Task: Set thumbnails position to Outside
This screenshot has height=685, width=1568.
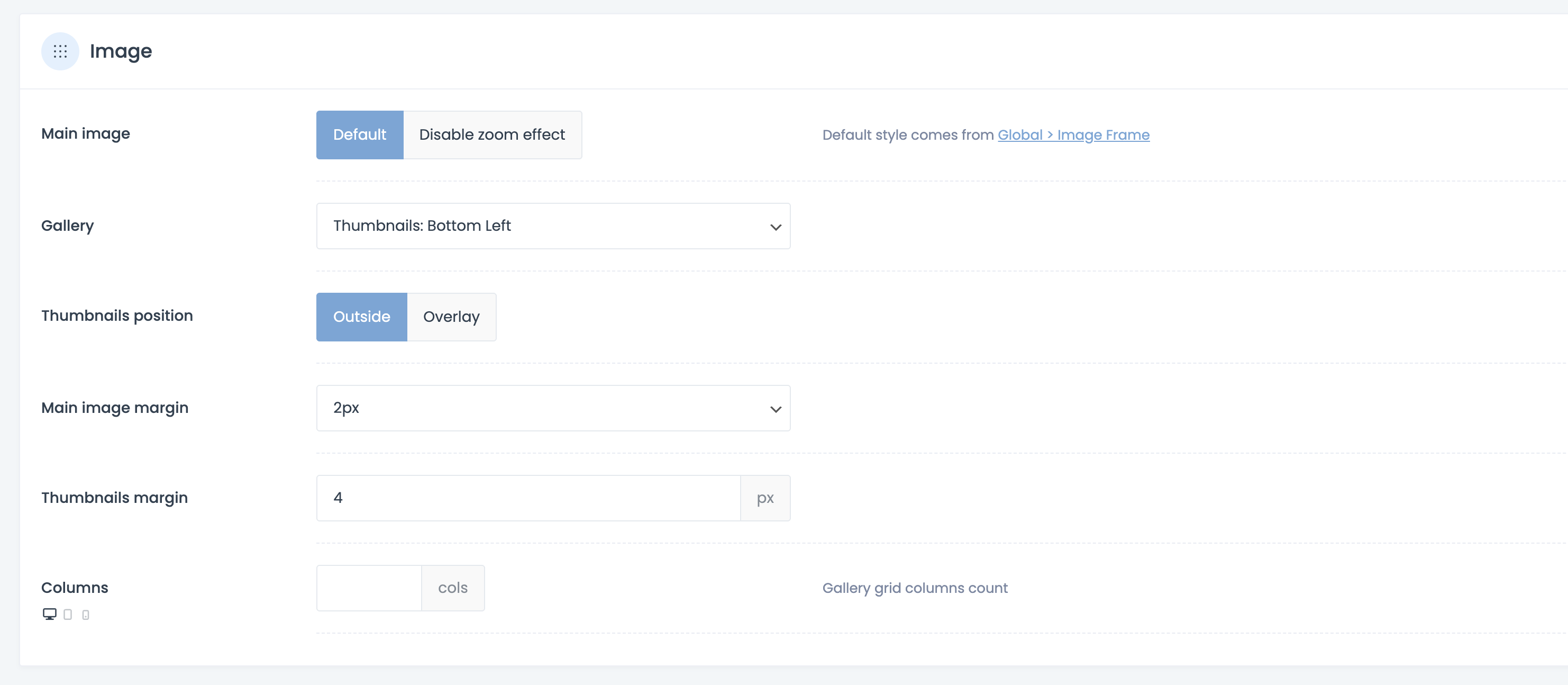Action: (x=361, y=317)
